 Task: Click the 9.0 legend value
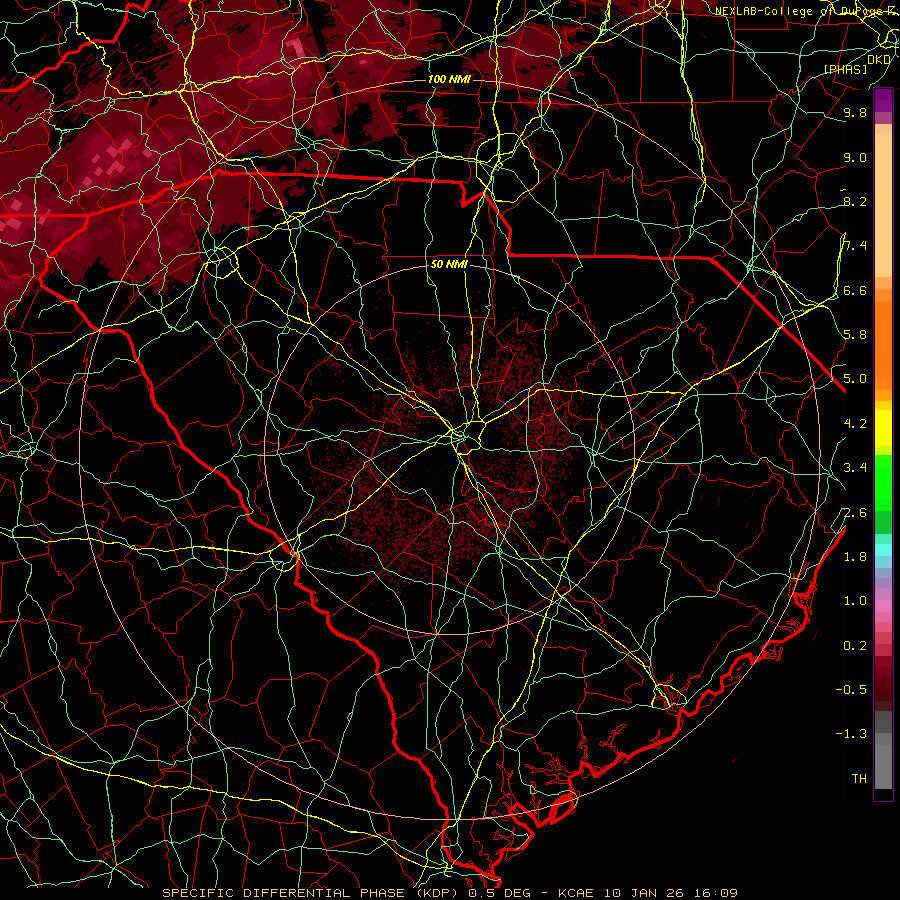(x=855, y=158)
